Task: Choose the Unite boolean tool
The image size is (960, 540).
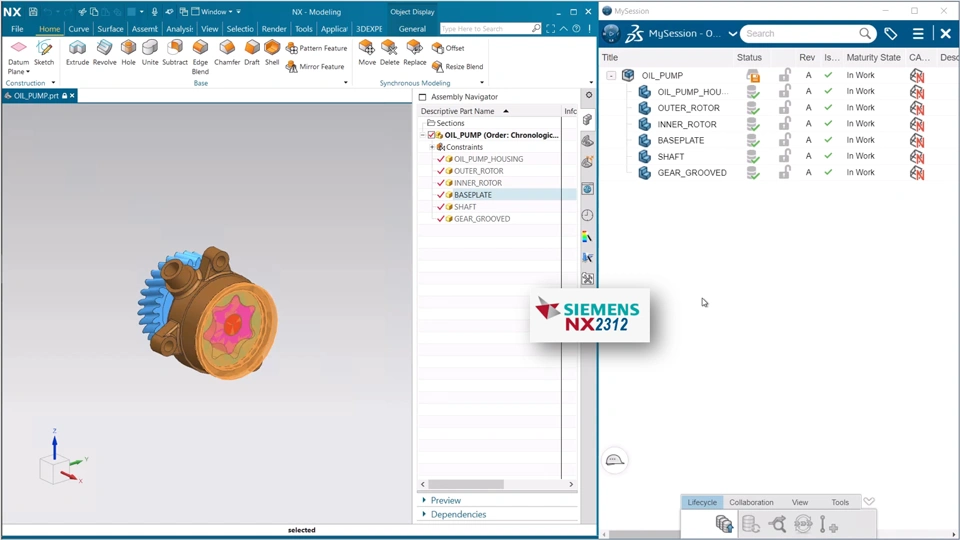Action: coord(150,52)
